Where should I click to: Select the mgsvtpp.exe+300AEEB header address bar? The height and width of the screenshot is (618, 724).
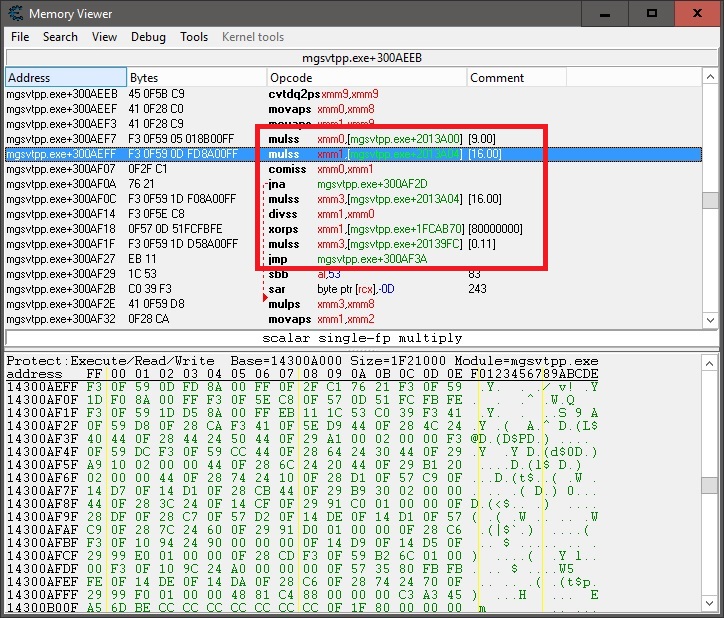pyautogui.click(x=362, y=58)
